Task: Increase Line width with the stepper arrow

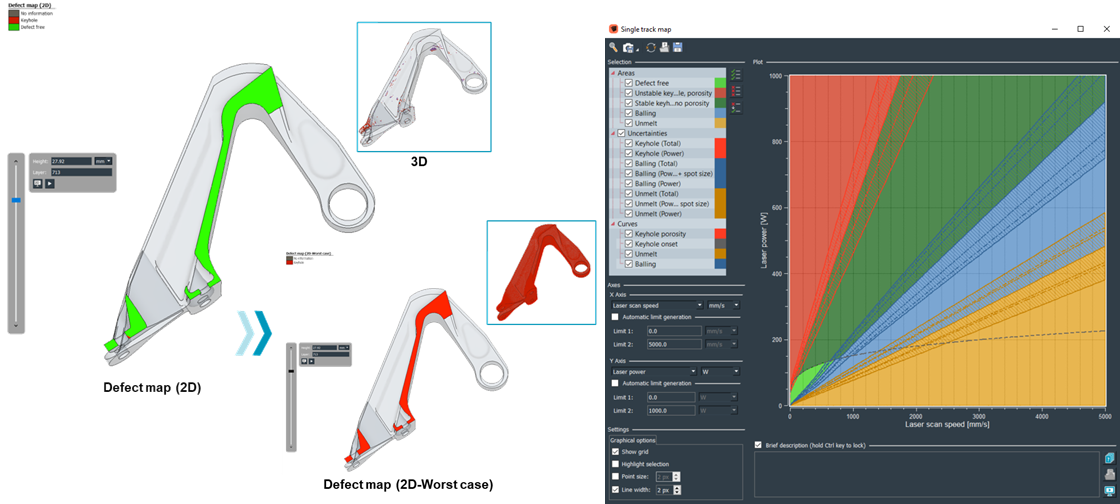Action: (677, 488)
